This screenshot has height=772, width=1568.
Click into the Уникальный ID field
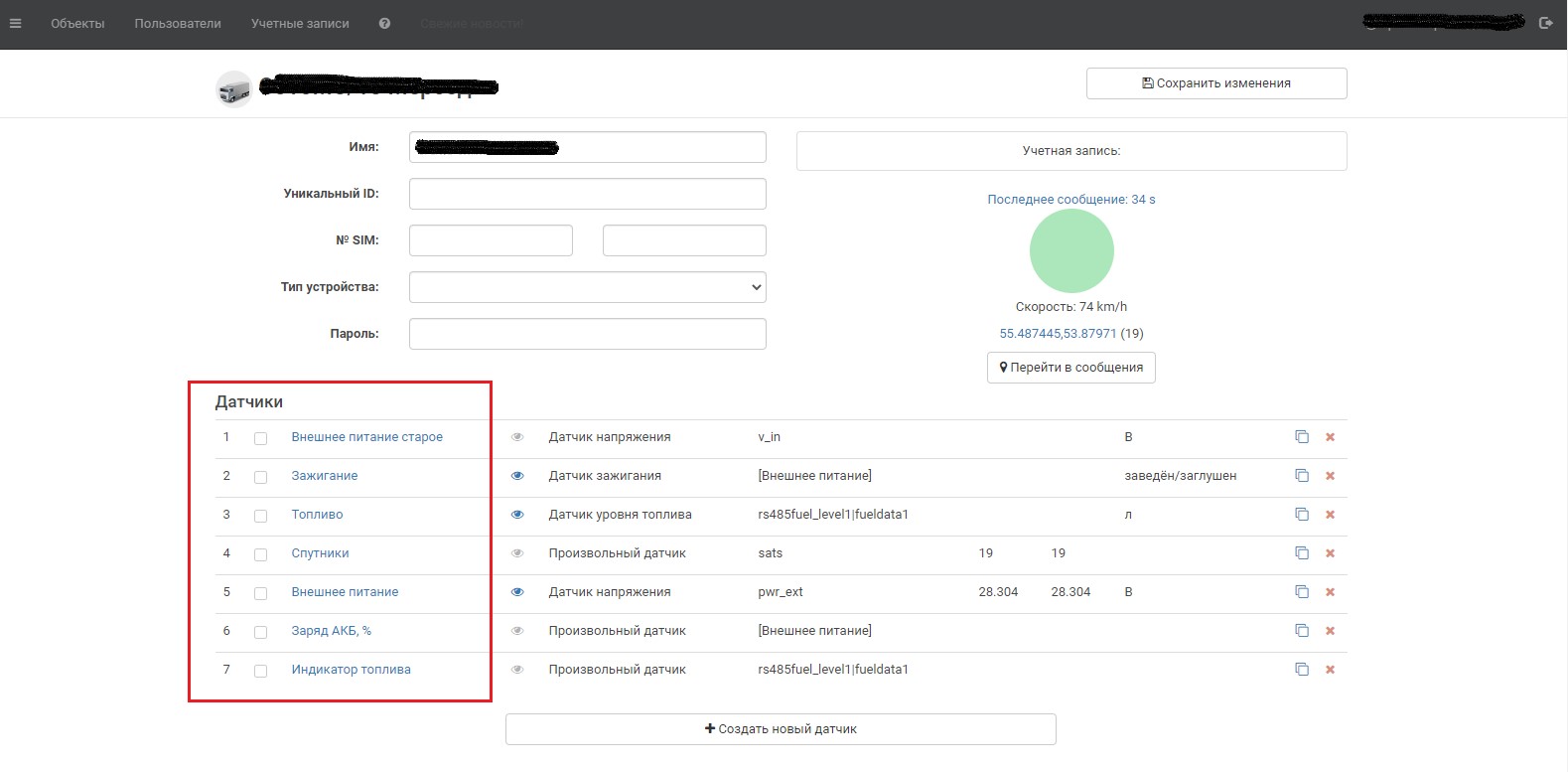point(587,194)
